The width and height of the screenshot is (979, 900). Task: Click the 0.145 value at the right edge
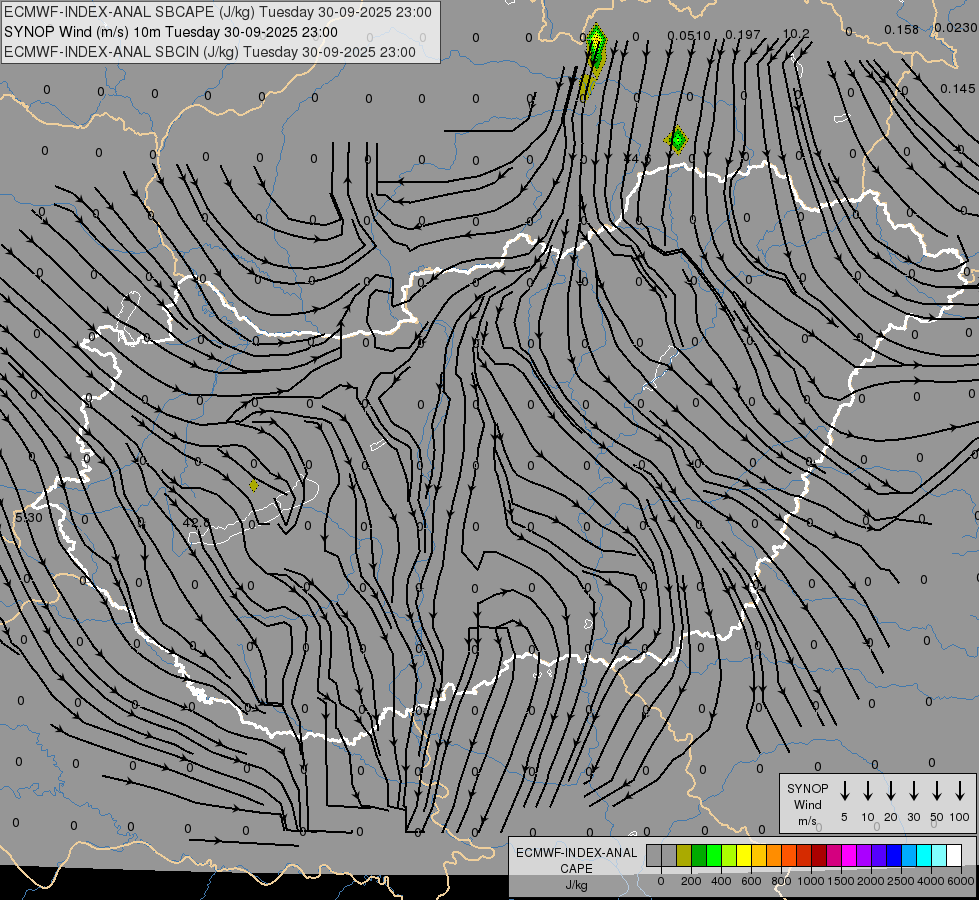point(958,89)
